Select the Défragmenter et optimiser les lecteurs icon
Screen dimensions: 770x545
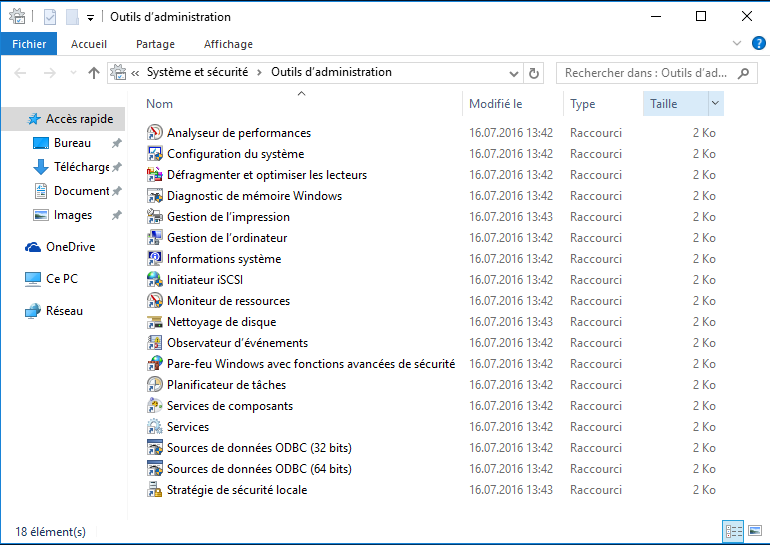point(155,175)
